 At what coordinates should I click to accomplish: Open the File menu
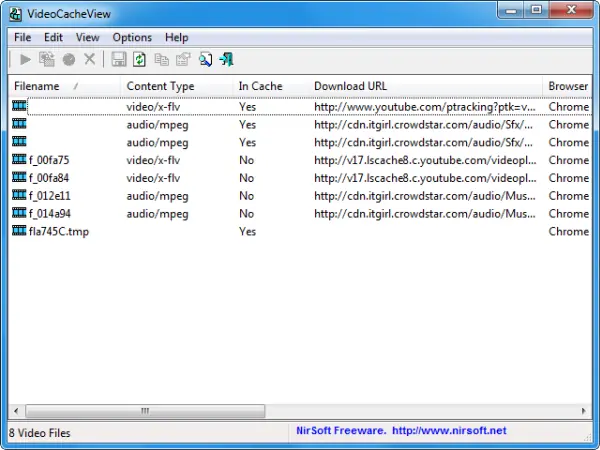[22, 37]
